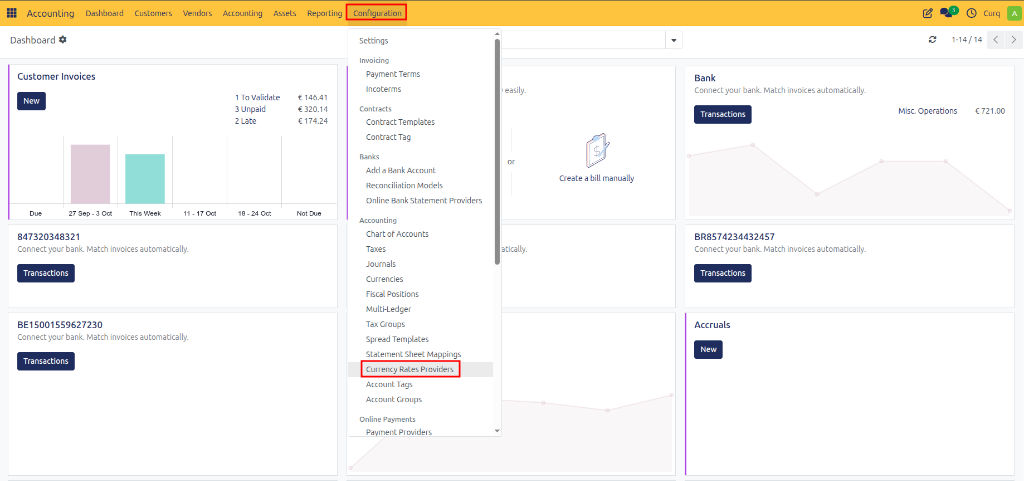Open the chat messages icon

click(x=948, y=12)
